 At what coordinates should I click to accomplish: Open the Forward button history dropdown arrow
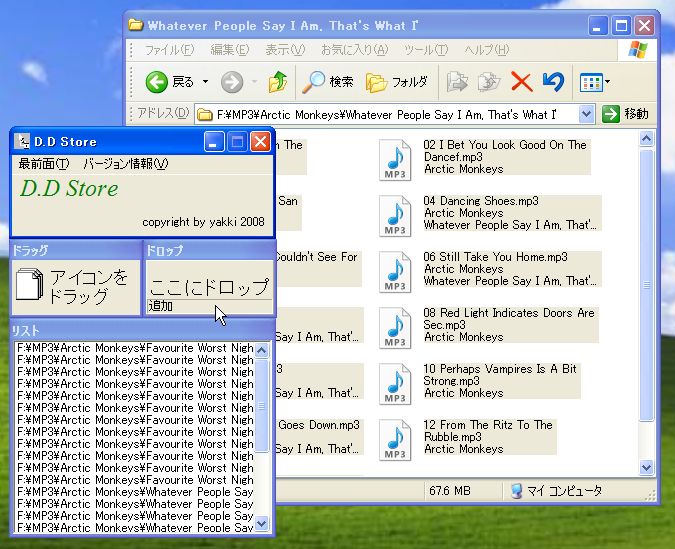(254, 82)
